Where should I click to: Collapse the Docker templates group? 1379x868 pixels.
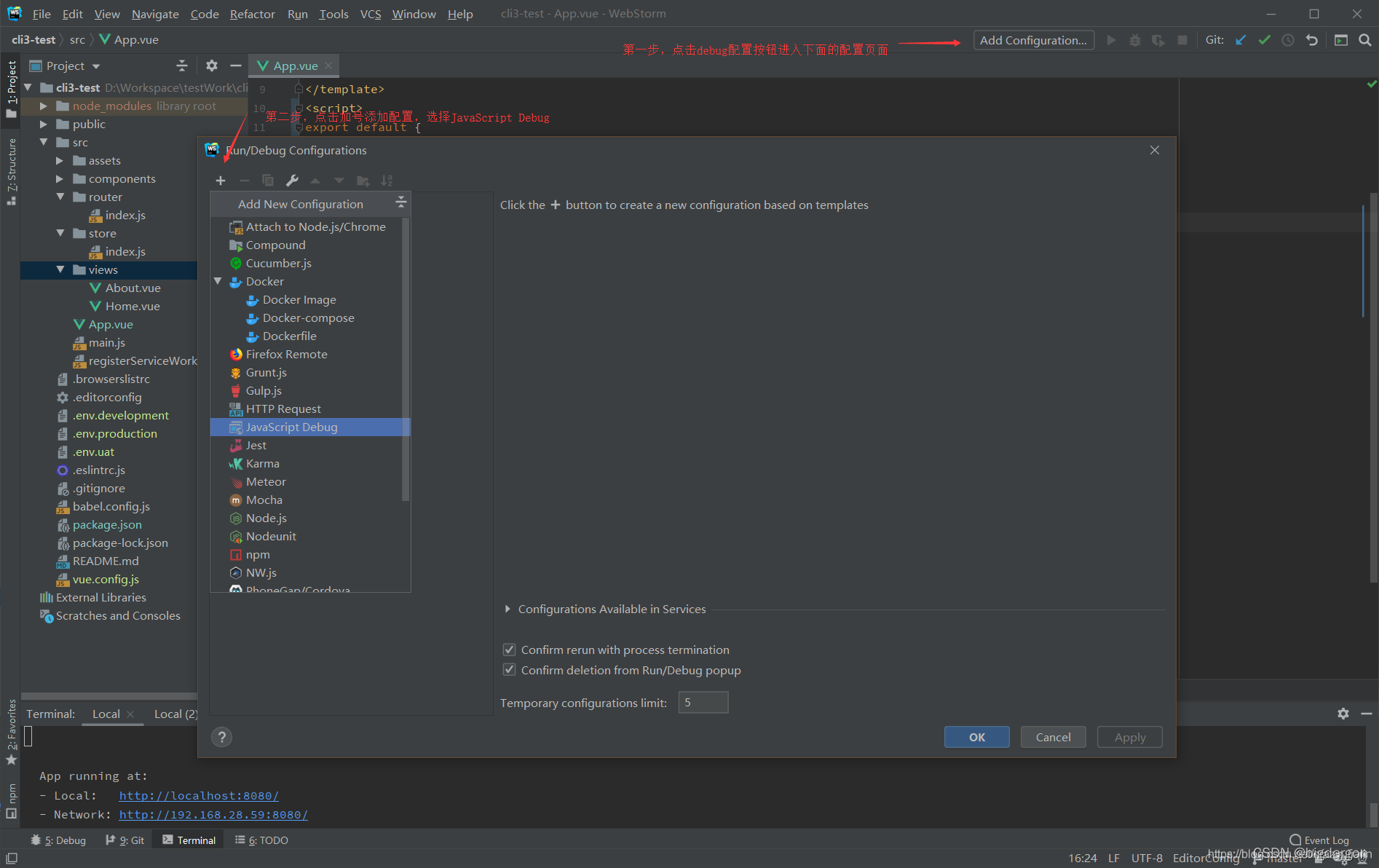[x=218, y=281]
